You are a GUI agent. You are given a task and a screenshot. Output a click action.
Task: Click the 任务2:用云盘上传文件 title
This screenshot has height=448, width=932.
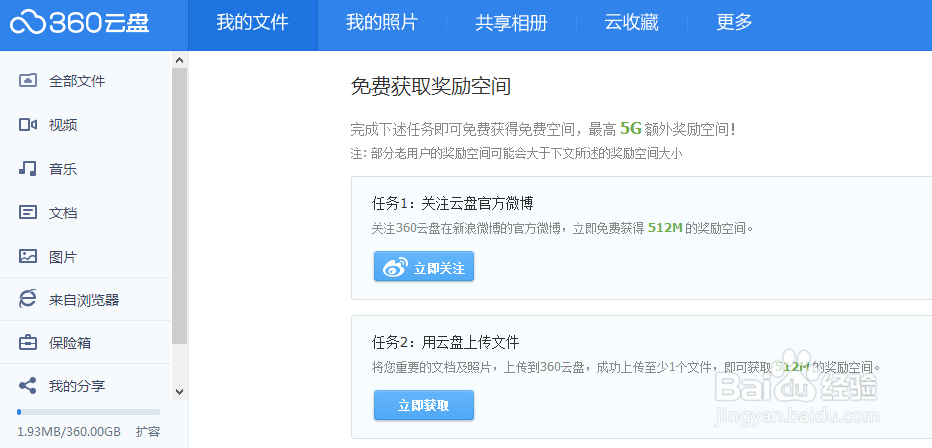click(x=445, y=342)
